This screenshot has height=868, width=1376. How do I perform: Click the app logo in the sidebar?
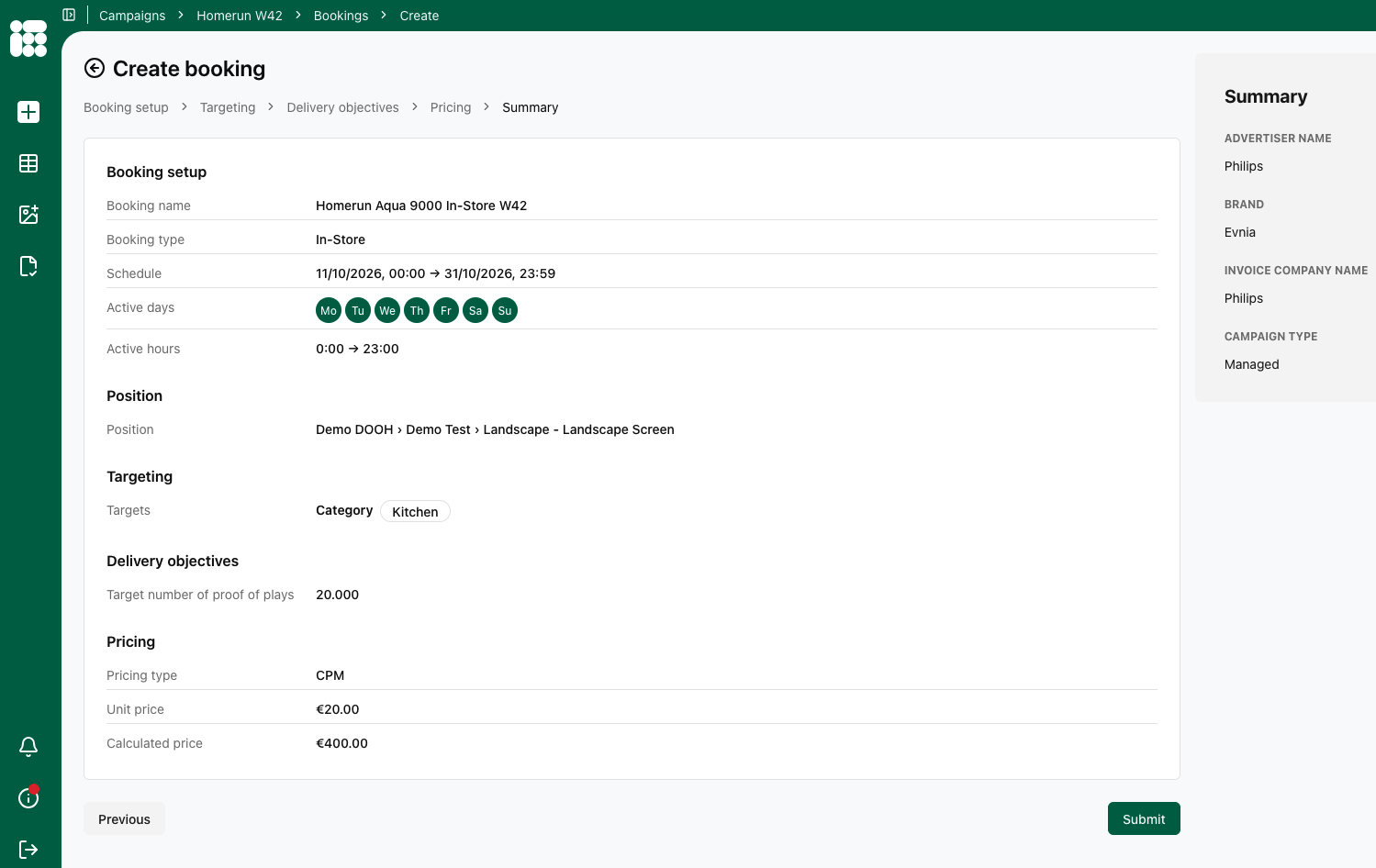28,39
